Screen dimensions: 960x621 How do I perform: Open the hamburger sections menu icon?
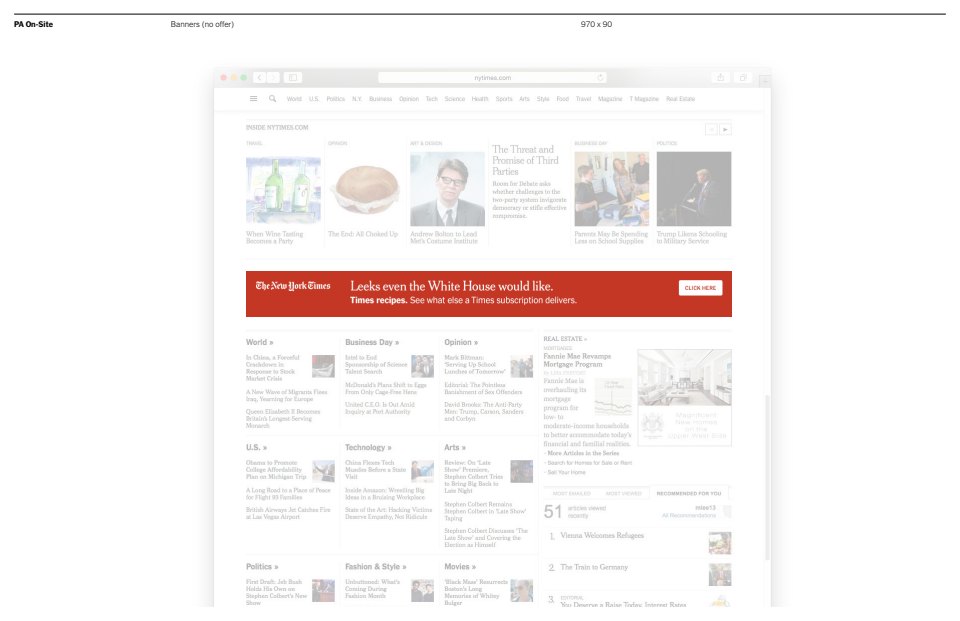pos(253,99)
